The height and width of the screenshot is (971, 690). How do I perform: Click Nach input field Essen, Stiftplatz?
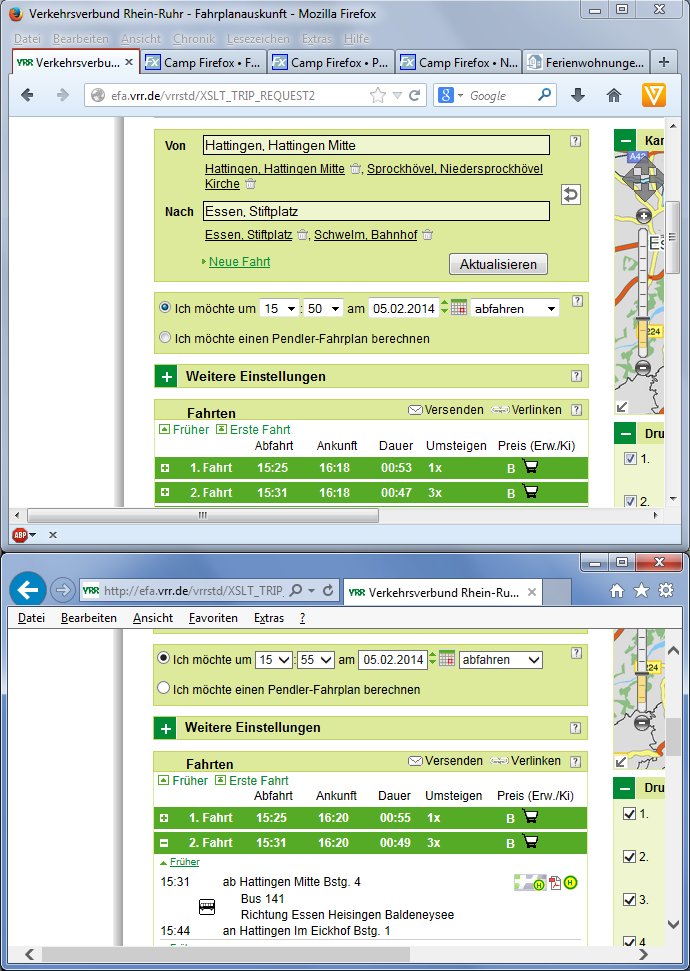(x=377, y=211)
